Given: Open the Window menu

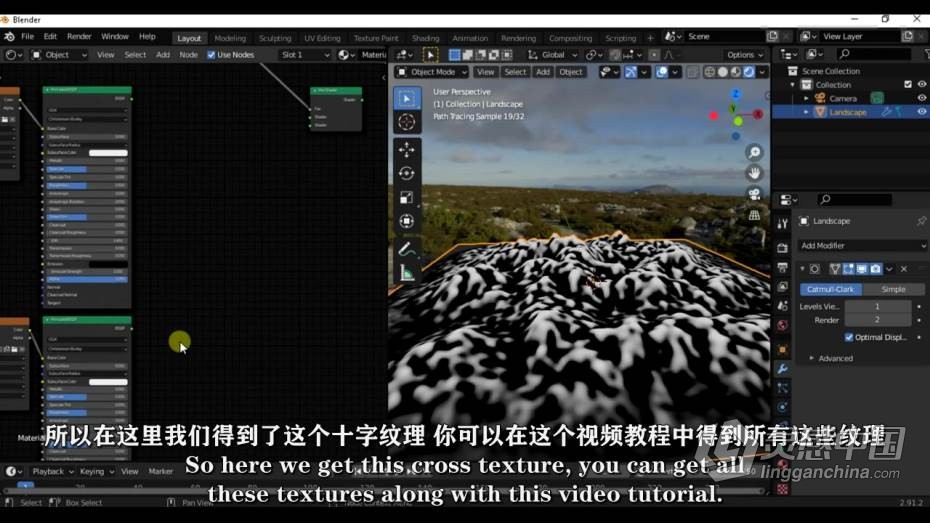Looking at the screenshot, I should point(114,36).
